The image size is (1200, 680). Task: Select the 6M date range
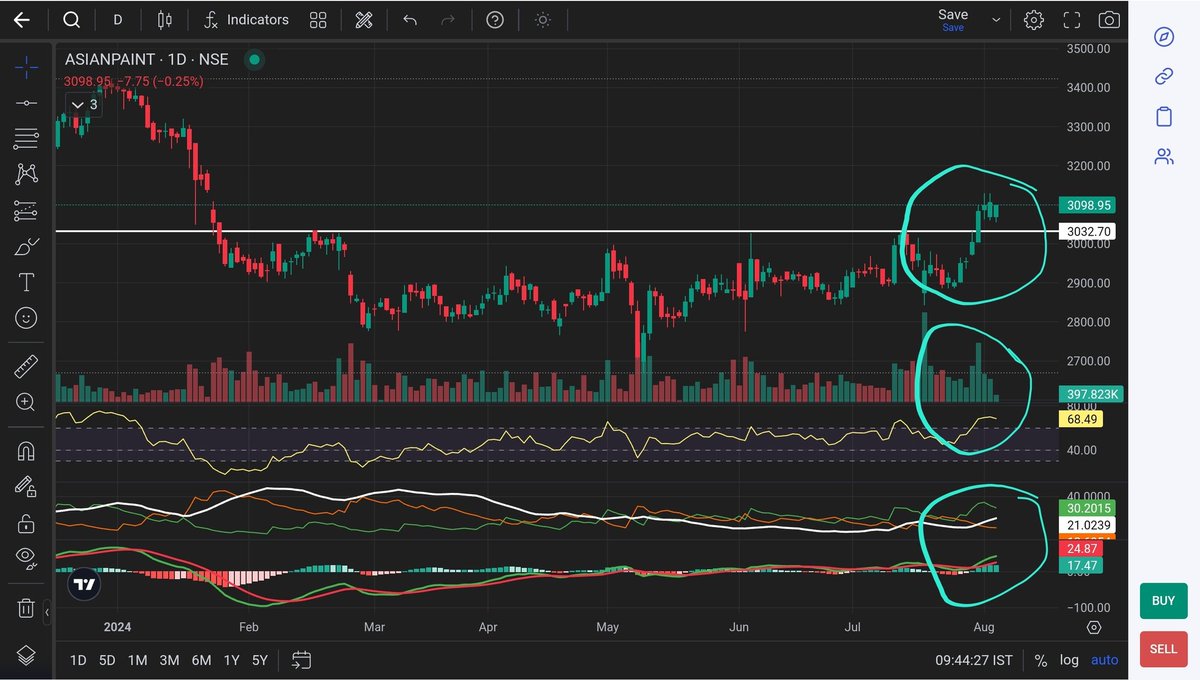201,661
